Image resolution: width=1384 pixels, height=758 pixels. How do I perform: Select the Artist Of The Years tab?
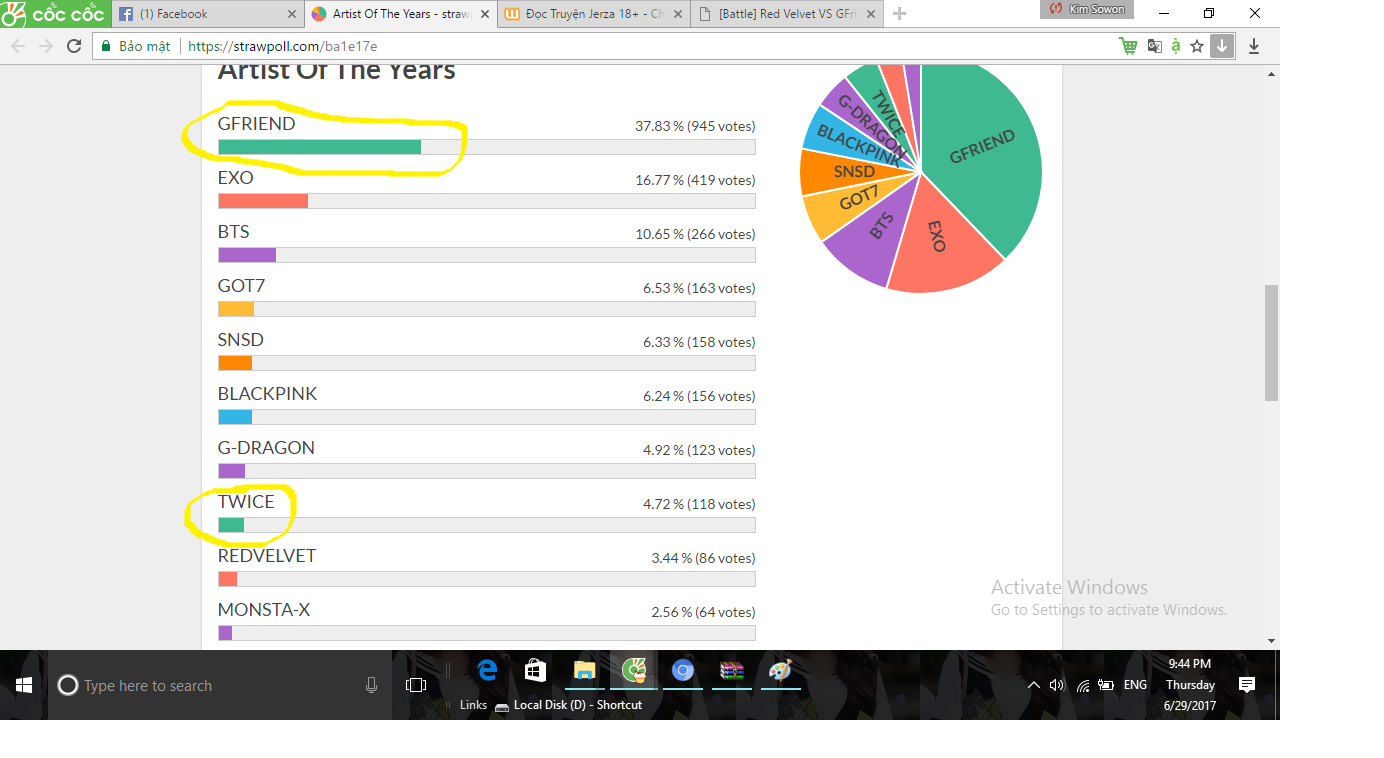400,14
